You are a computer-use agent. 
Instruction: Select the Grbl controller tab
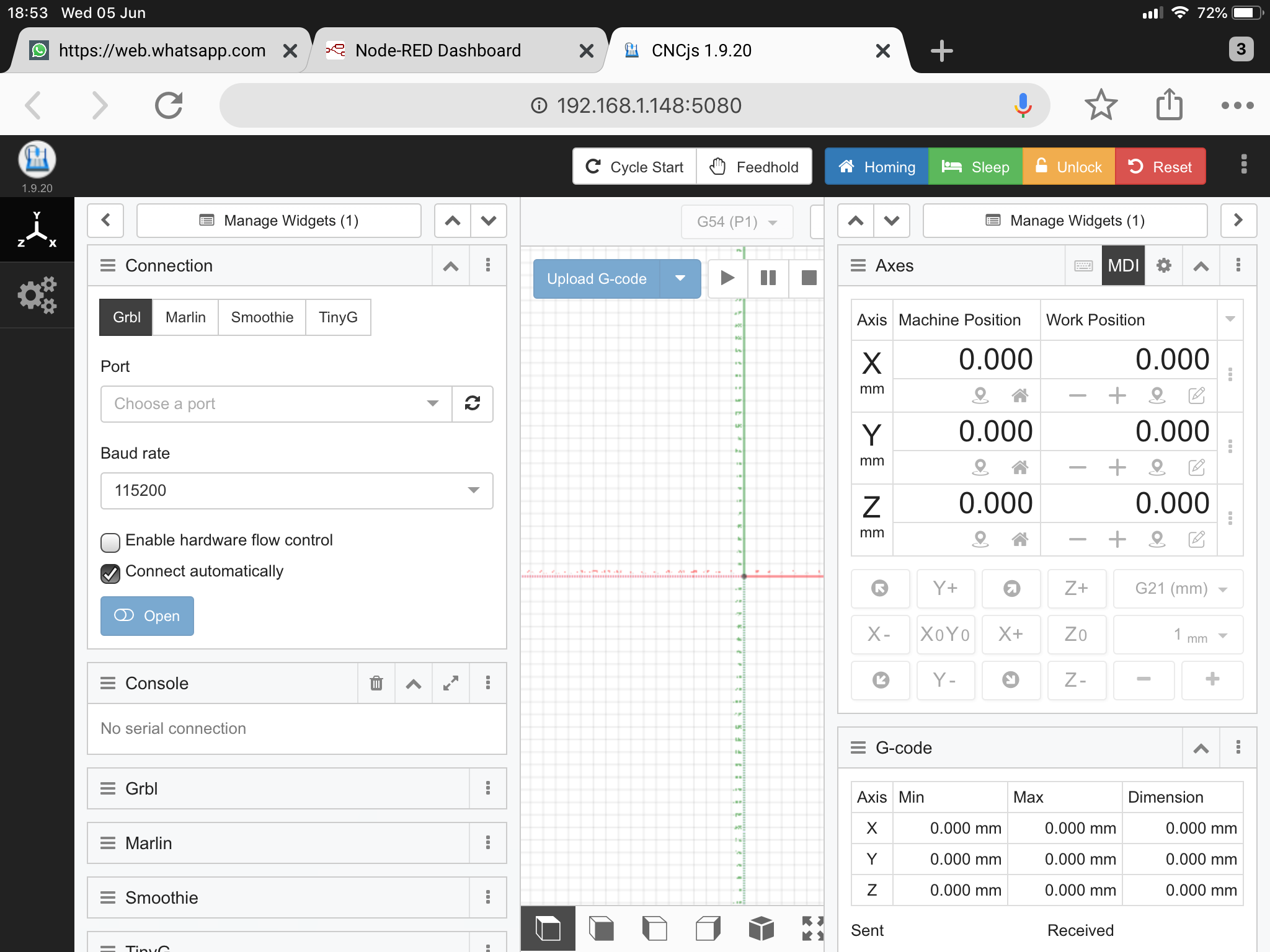pyautogui.click(x=127, y=317)
